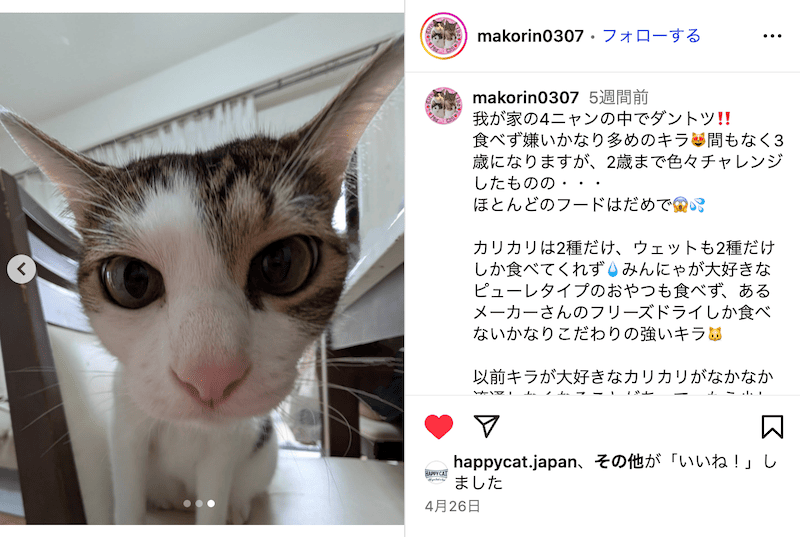
Task: Go to previous photo with left arrow
Action: [21, 269]
